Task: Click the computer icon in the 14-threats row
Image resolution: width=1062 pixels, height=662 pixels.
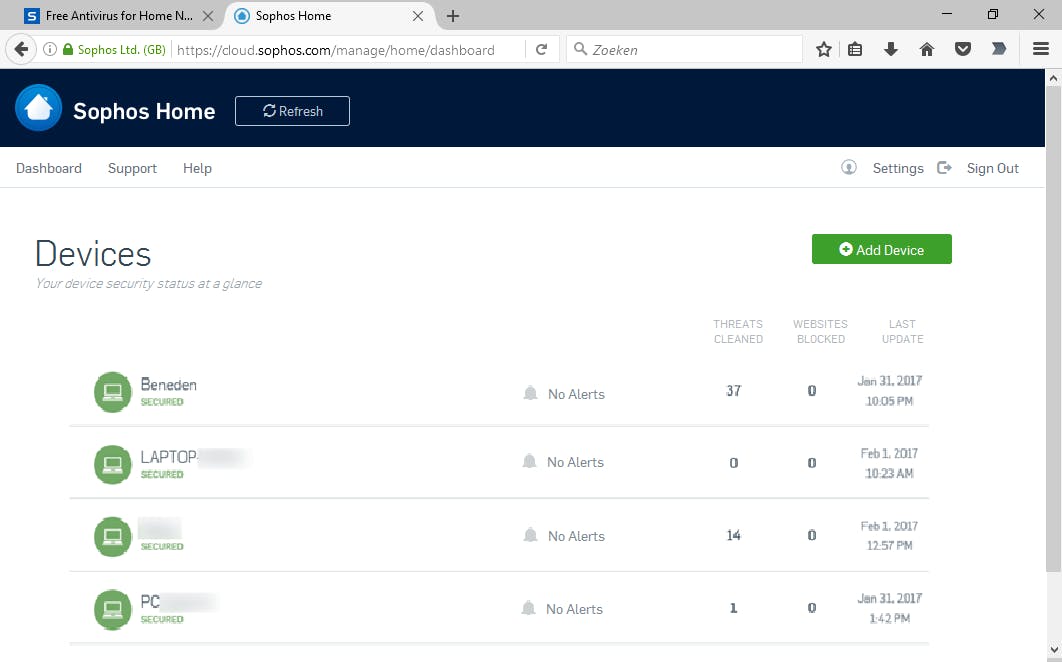Action: coord(112,537)
